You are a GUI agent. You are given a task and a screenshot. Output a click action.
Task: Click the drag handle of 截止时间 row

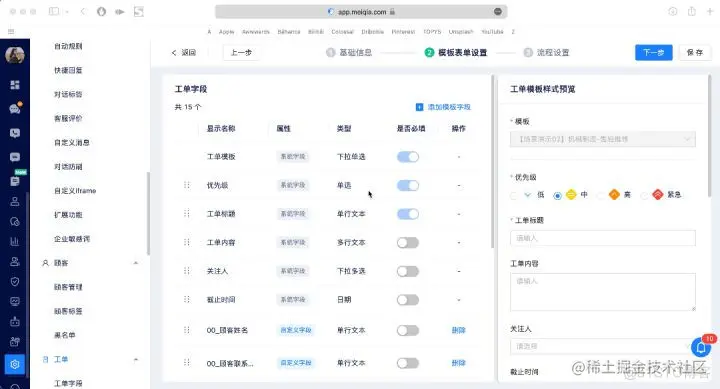(186, 299)
